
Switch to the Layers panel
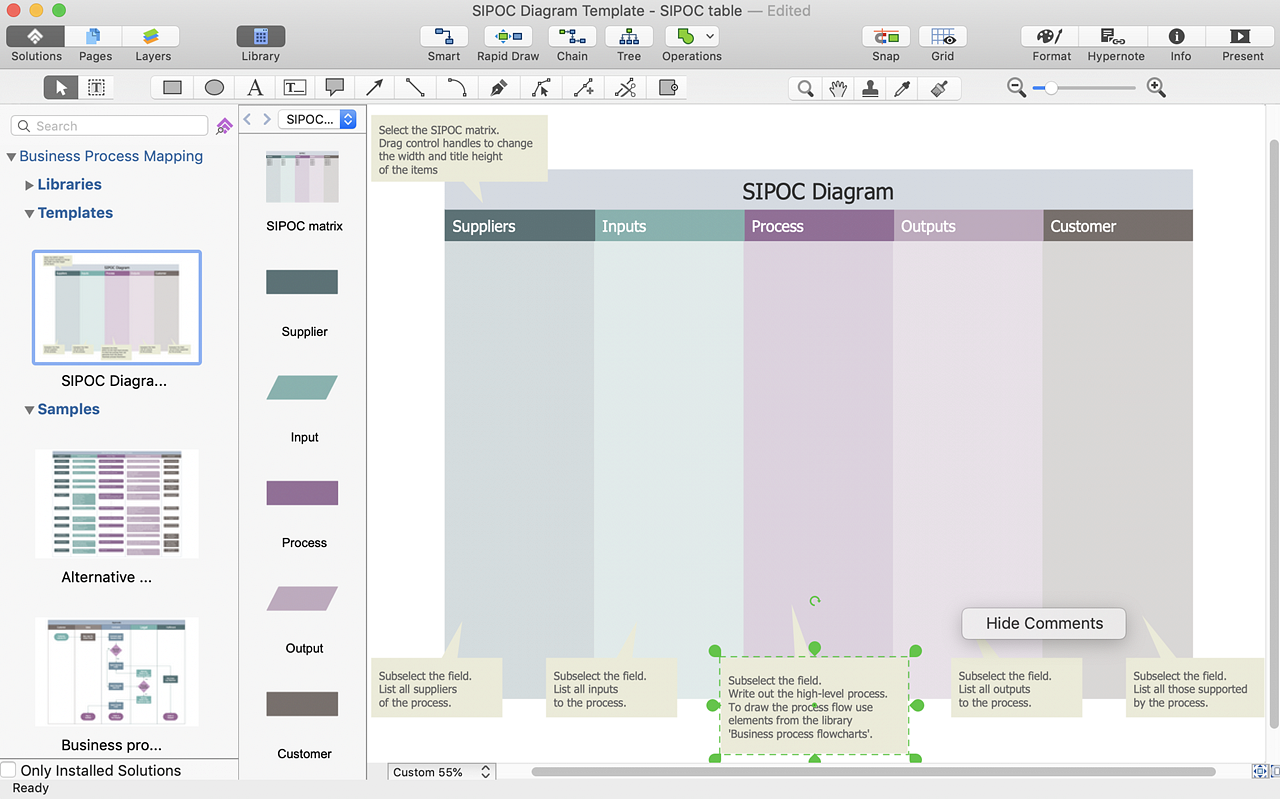(152, 40)
